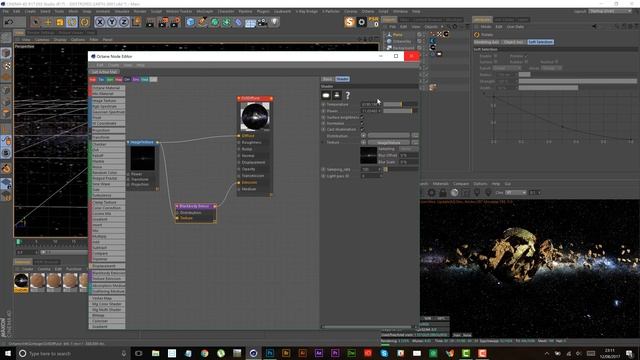Image resolution: width=640 pixels, height=360 pixels.
Task: Click the Live Viewer clay sphere icon
Action: tap(454, 193)
